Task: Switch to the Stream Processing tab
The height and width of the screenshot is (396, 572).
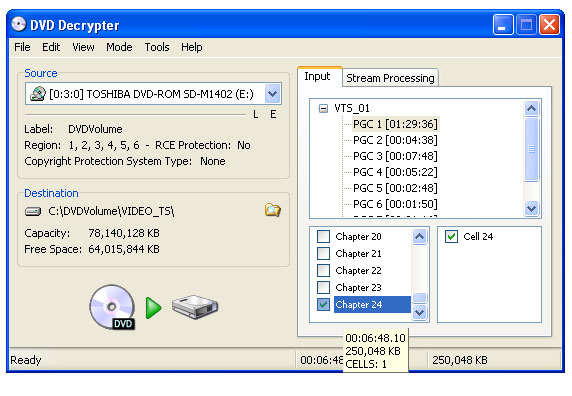Action: click(390, 78)
